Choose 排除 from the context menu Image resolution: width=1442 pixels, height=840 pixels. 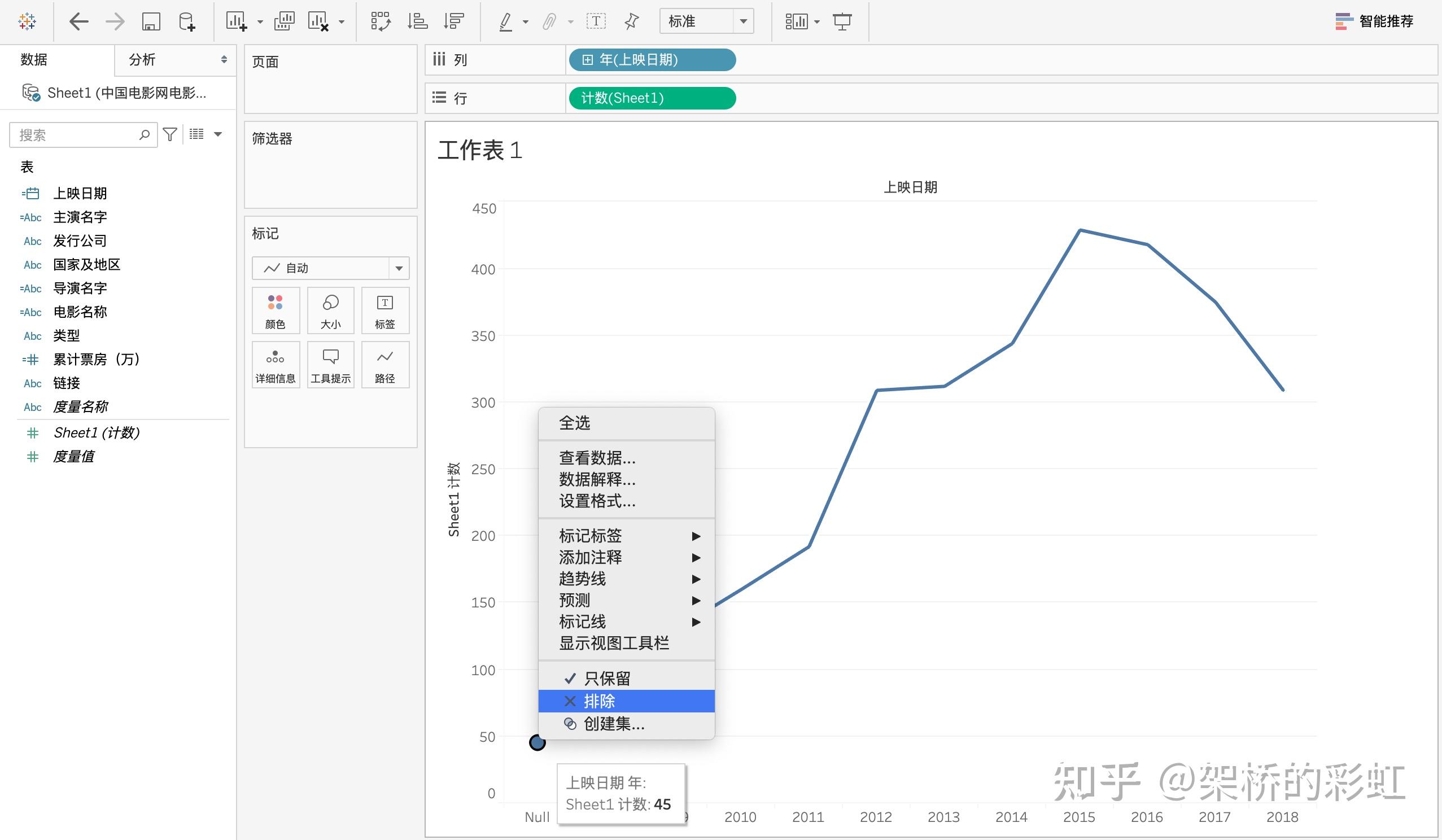599,701
